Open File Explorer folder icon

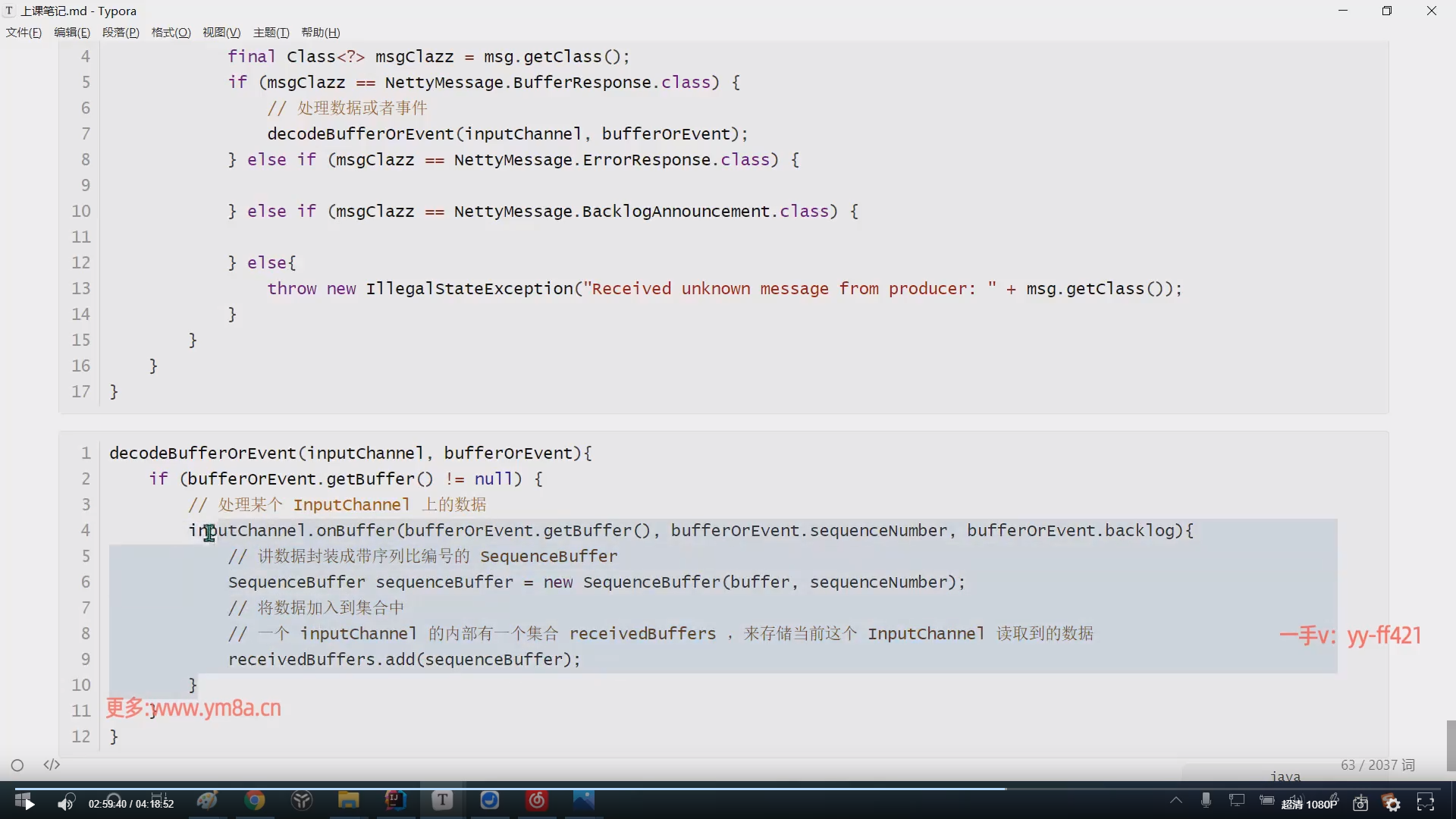point(348,800)
